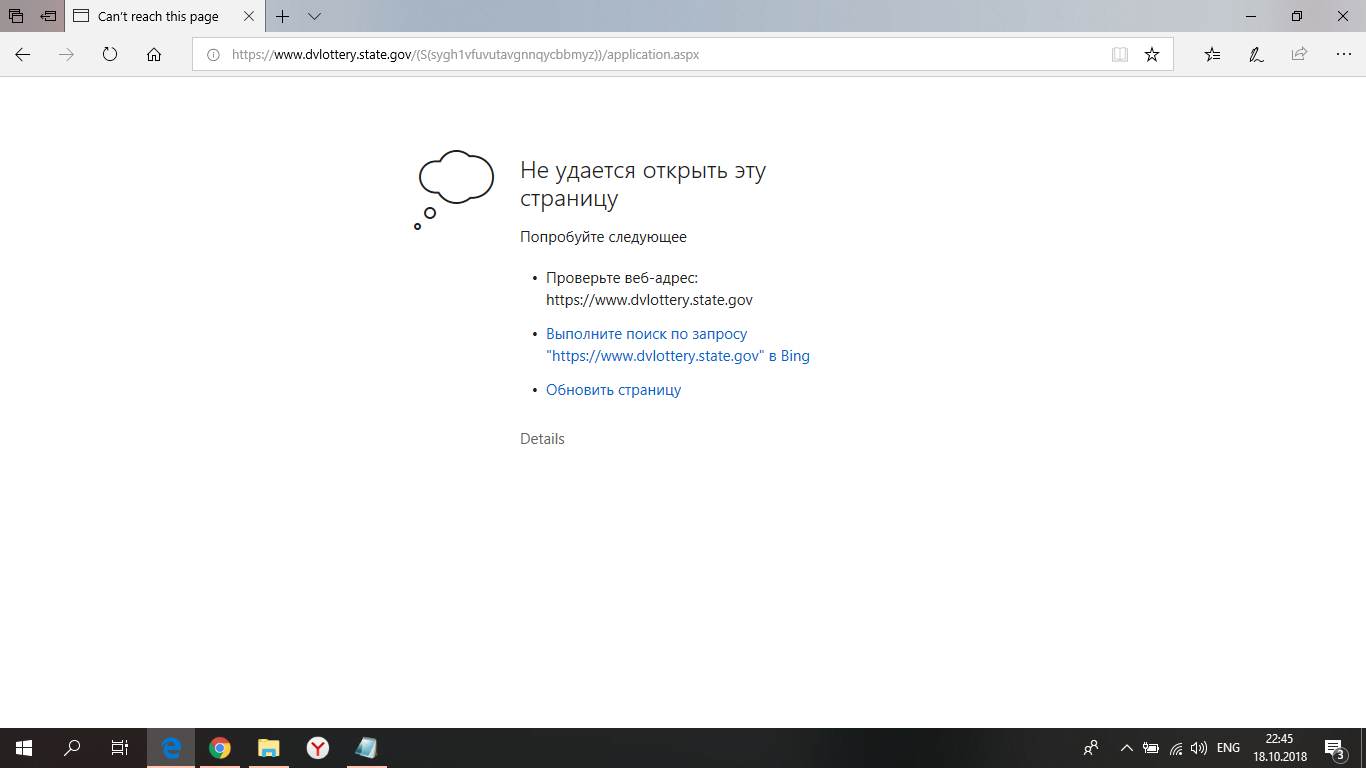Click the address bar URL field
1366x768 pixels.
[650, 55]
